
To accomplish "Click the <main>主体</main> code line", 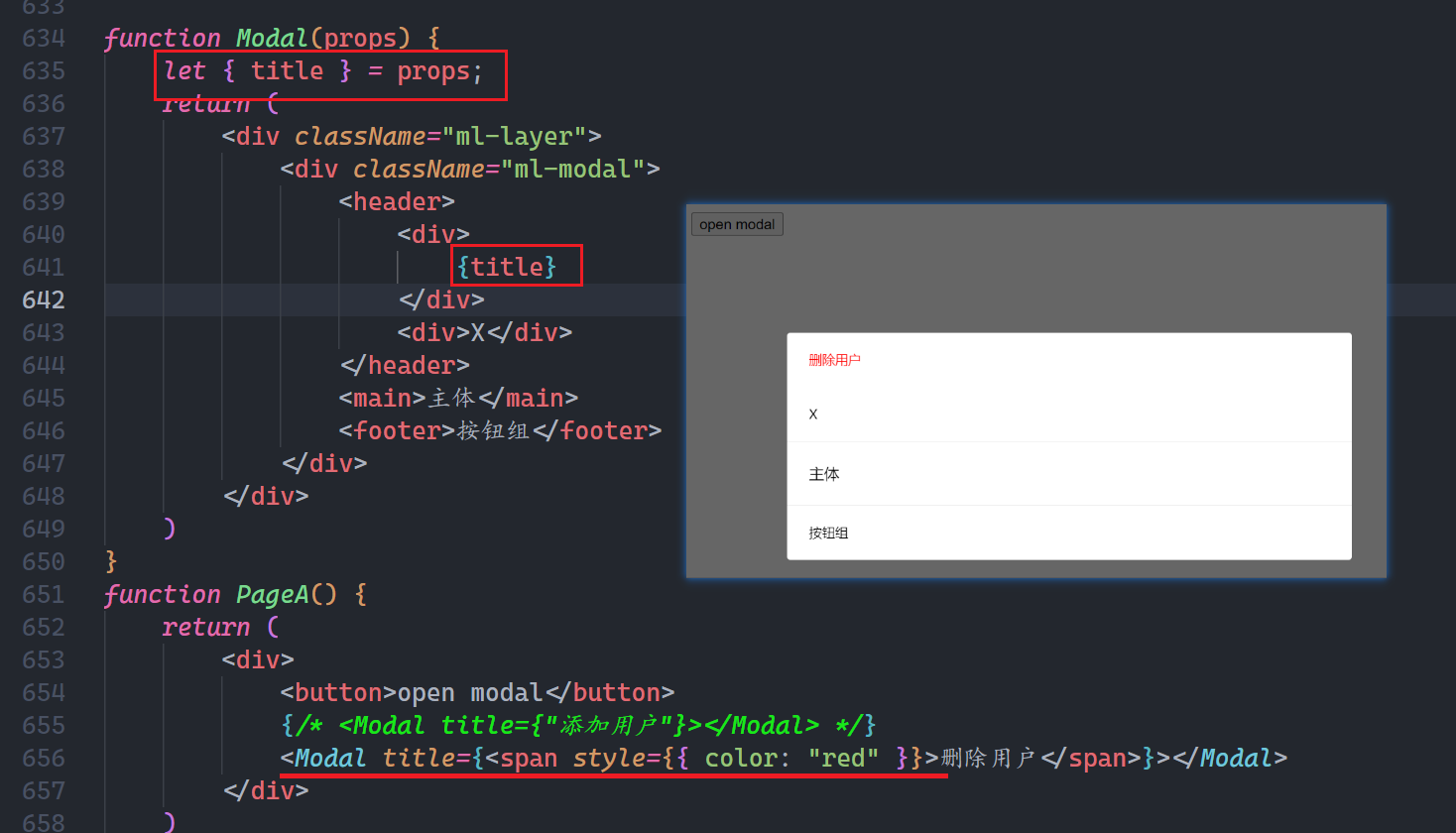I will (458, 398).
